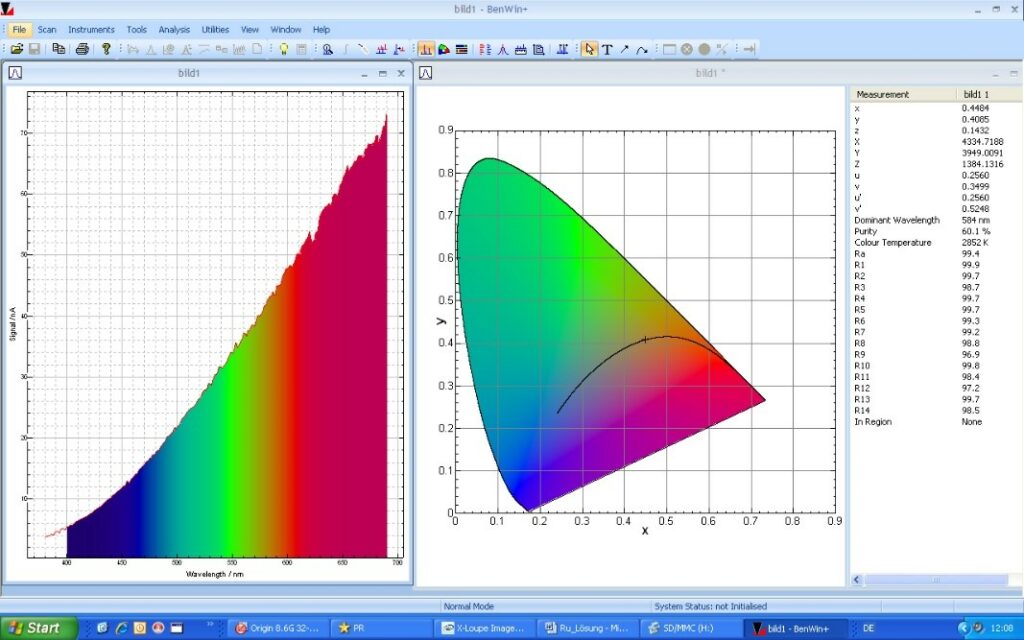
Task: Click the Colour Temperature row label
Action: [893, 242]
